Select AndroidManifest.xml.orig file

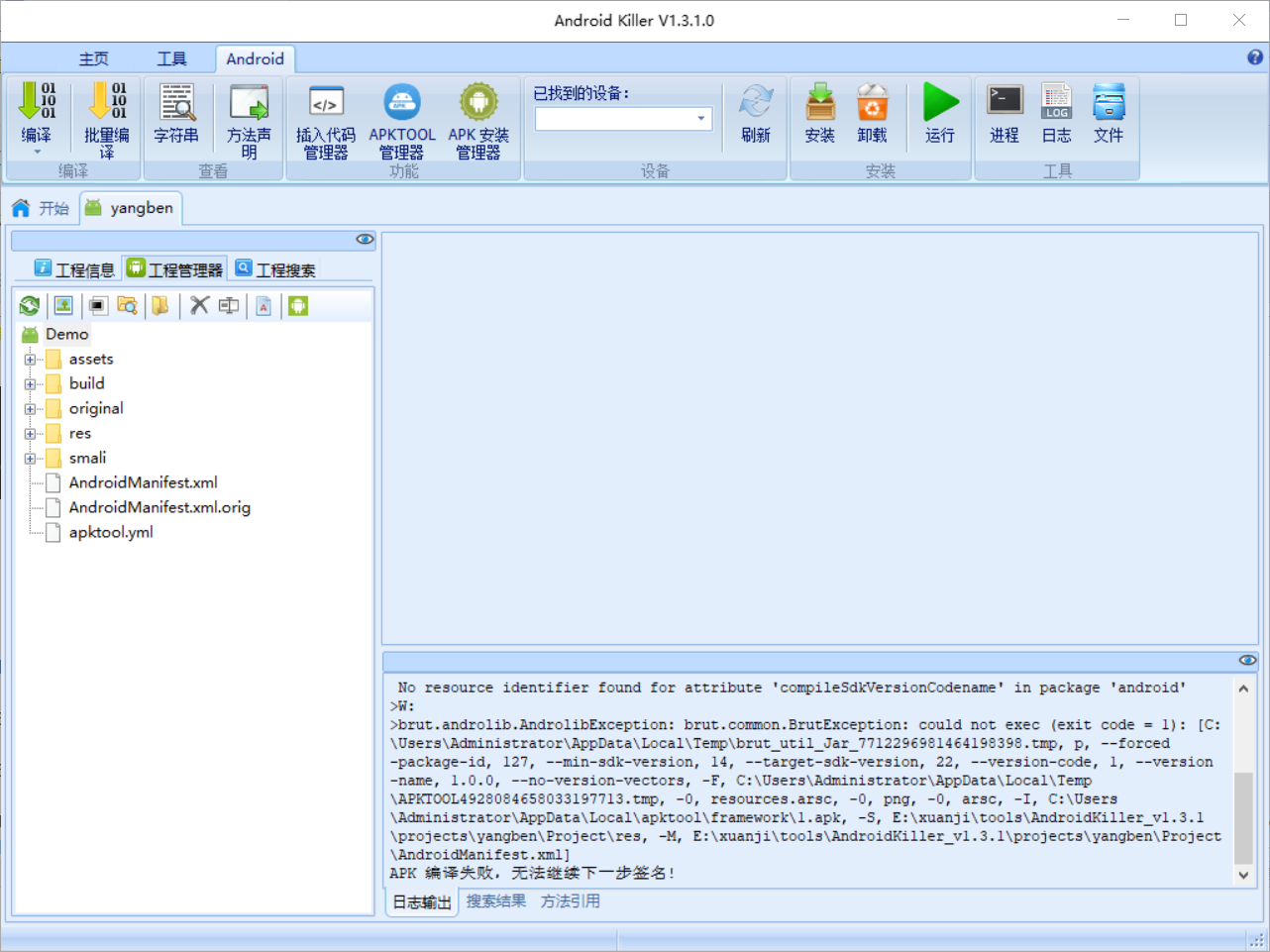pos(159,507)
